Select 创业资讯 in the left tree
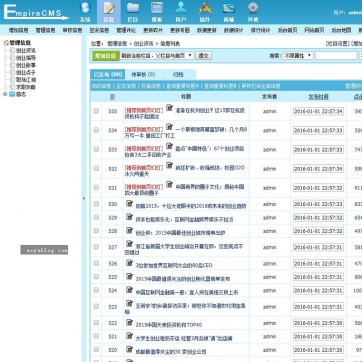The height and width of the screenshot is (362, 362). (26, 51)
